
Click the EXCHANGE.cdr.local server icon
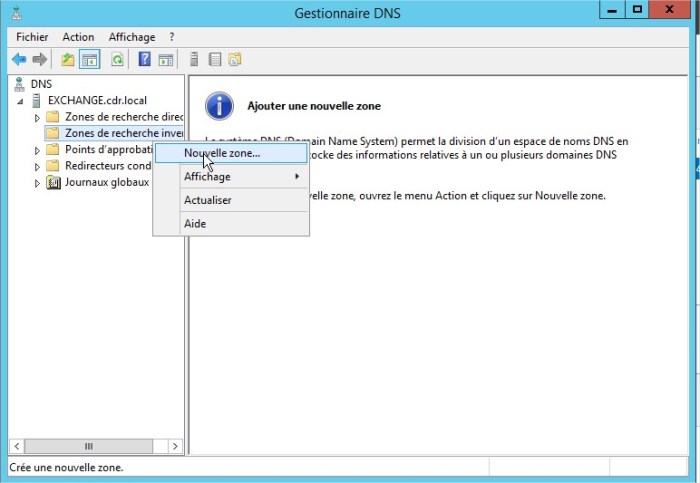(37, 100)
